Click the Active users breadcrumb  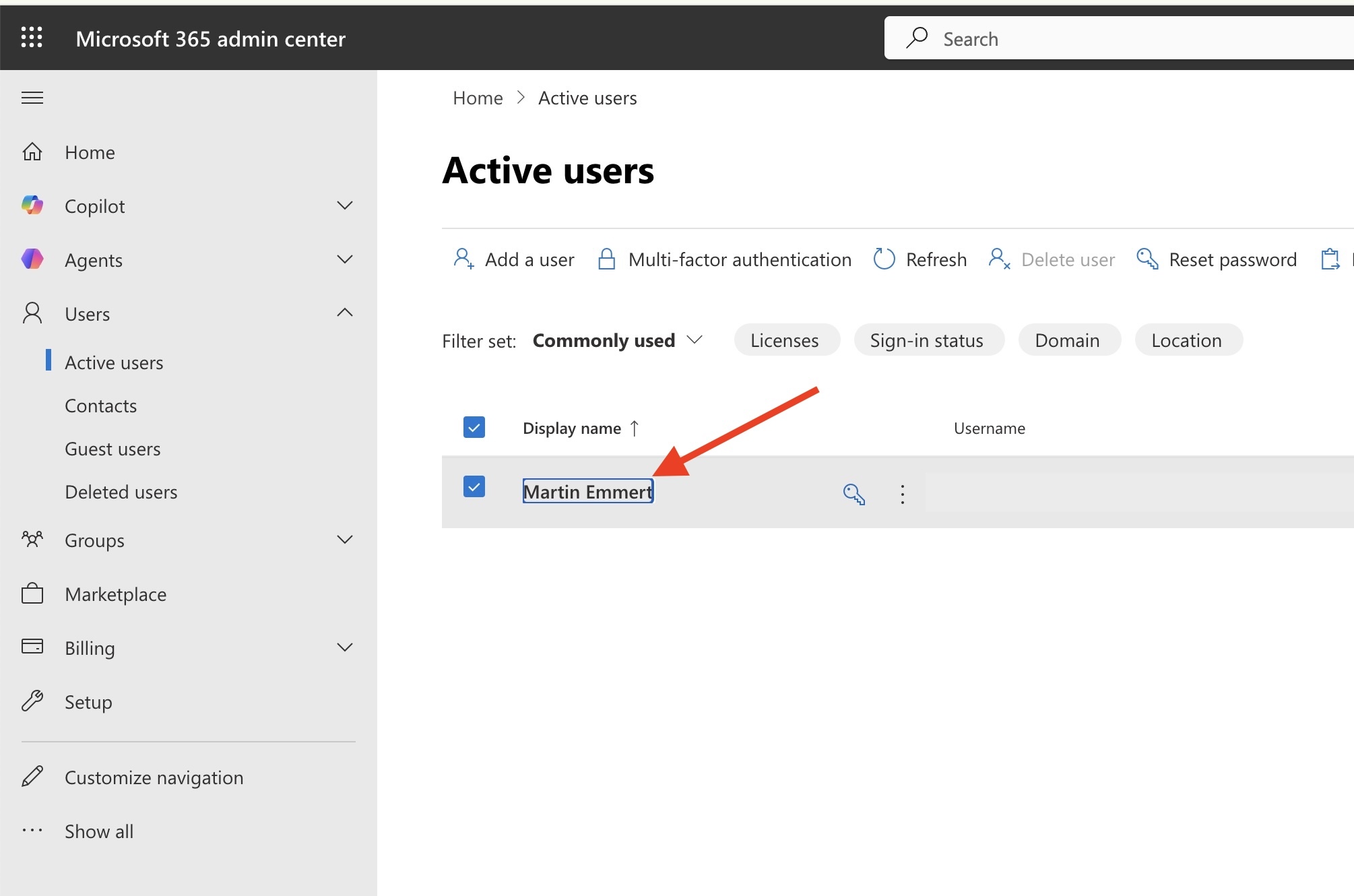pyautogui.click(x=587, y=98)
